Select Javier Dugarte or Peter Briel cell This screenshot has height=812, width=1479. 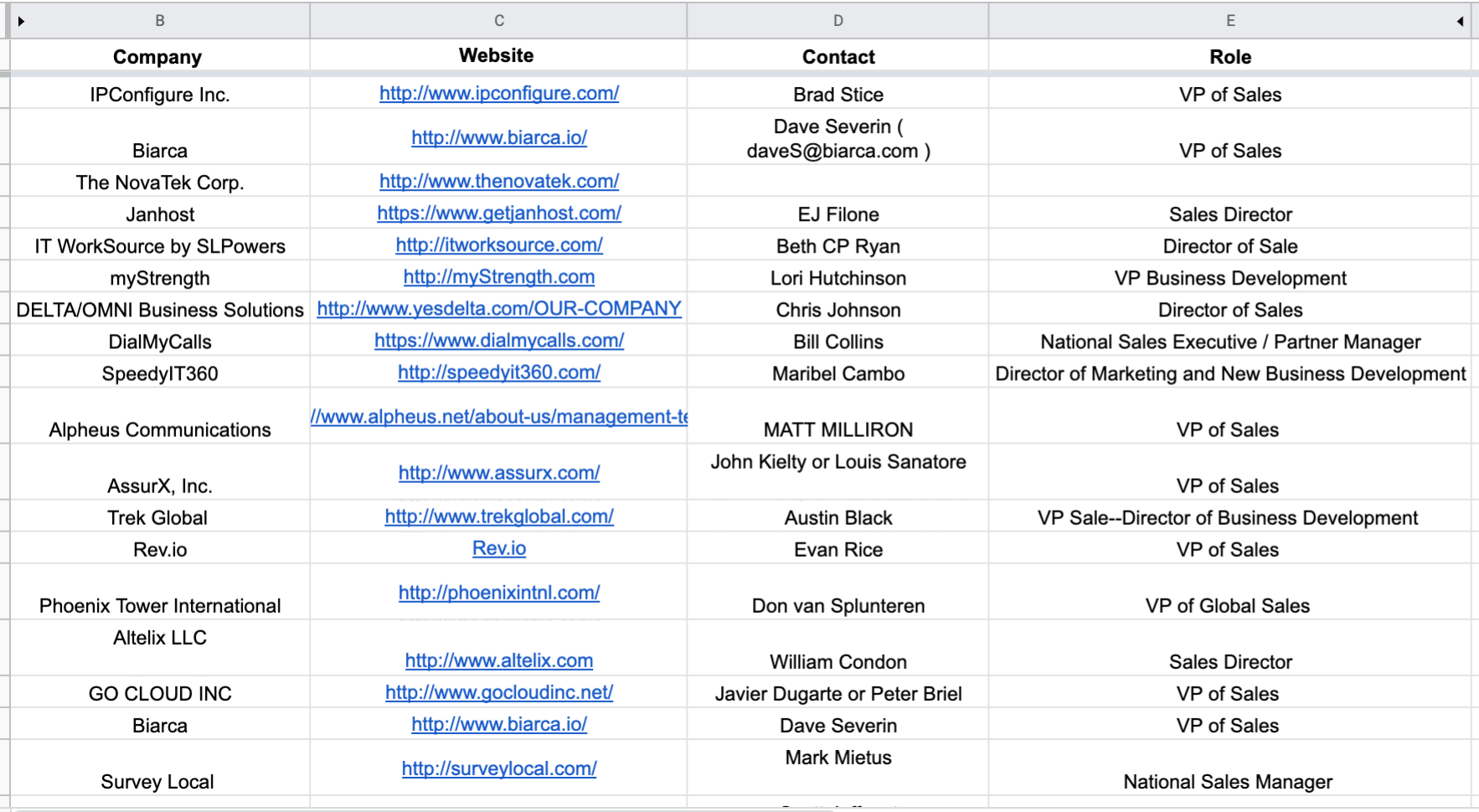click(838, 692)
